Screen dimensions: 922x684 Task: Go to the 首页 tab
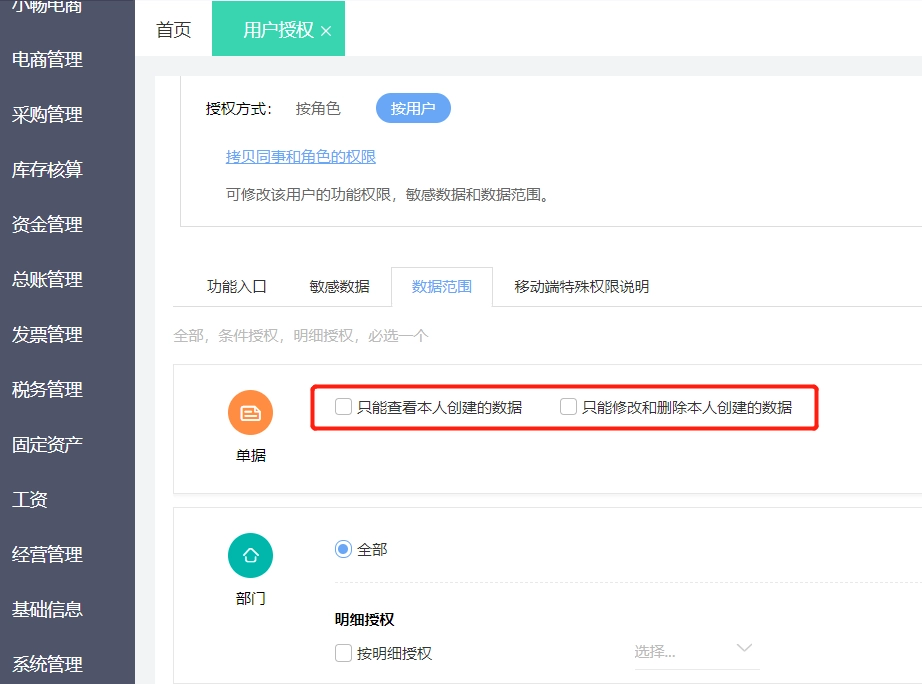click(173, 29)
